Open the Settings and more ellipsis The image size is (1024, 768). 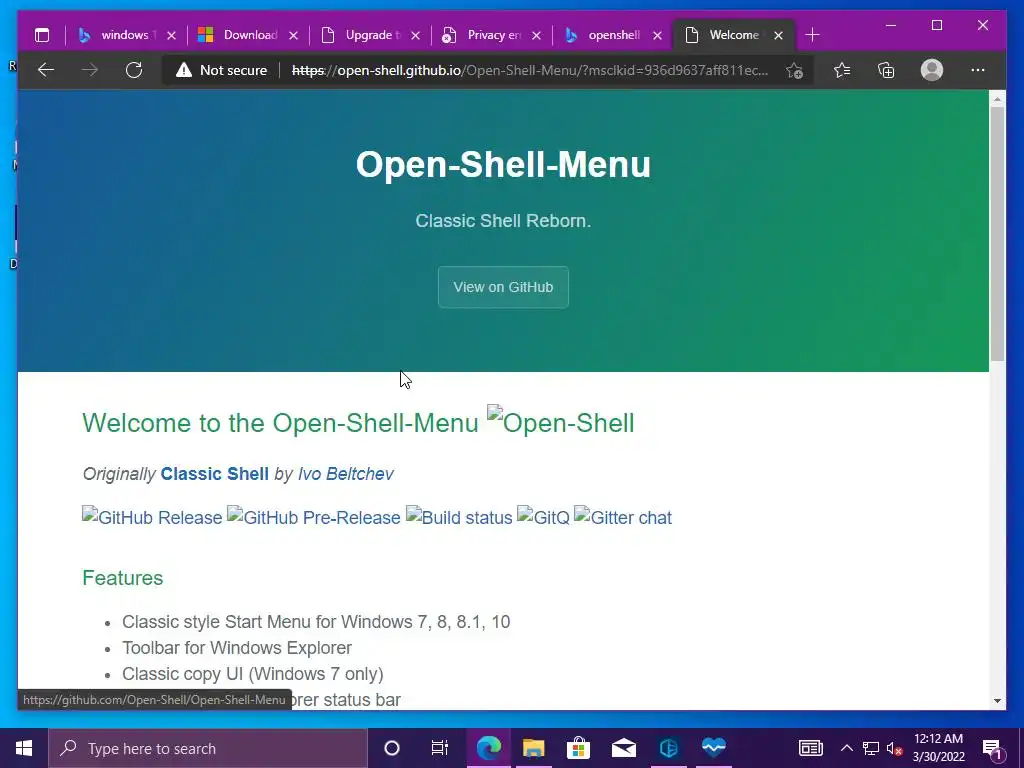pyautogui.click(x=978, y=70)
